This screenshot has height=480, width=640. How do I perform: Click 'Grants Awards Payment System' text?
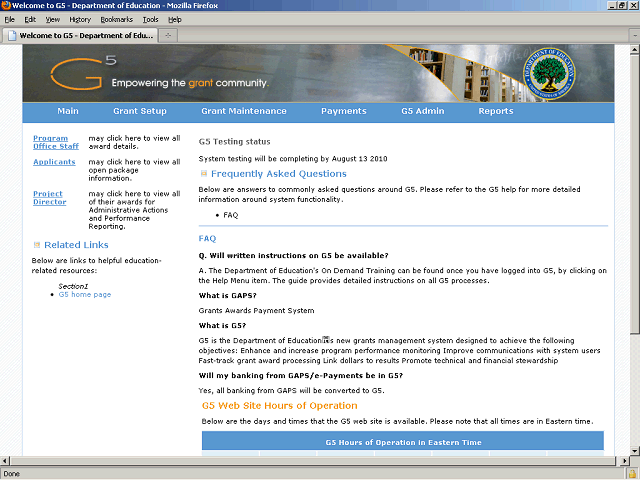coord(256,311)
